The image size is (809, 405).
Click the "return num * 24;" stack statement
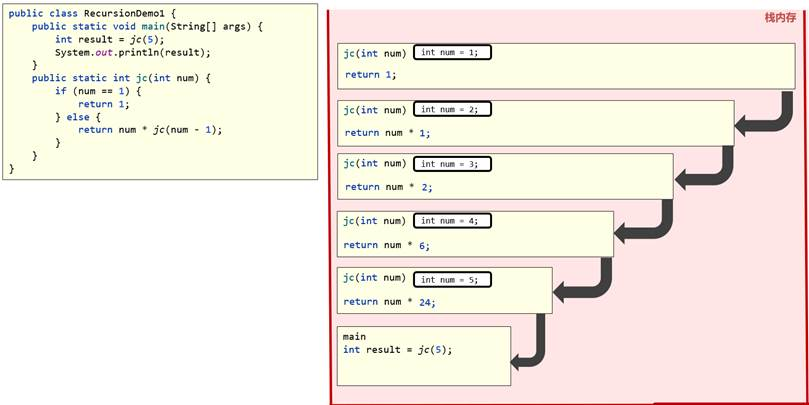pos(390,302)
